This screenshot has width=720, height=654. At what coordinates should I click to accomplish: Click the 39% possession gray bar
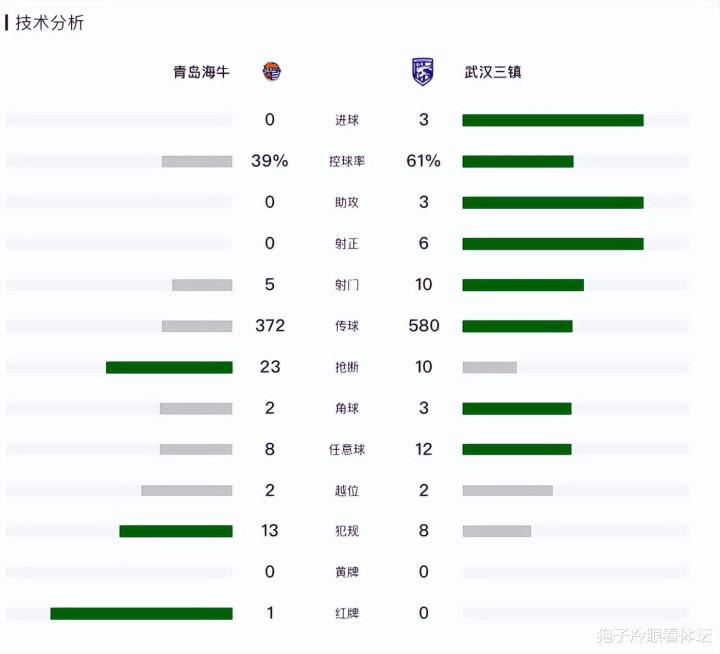point(197,162)
